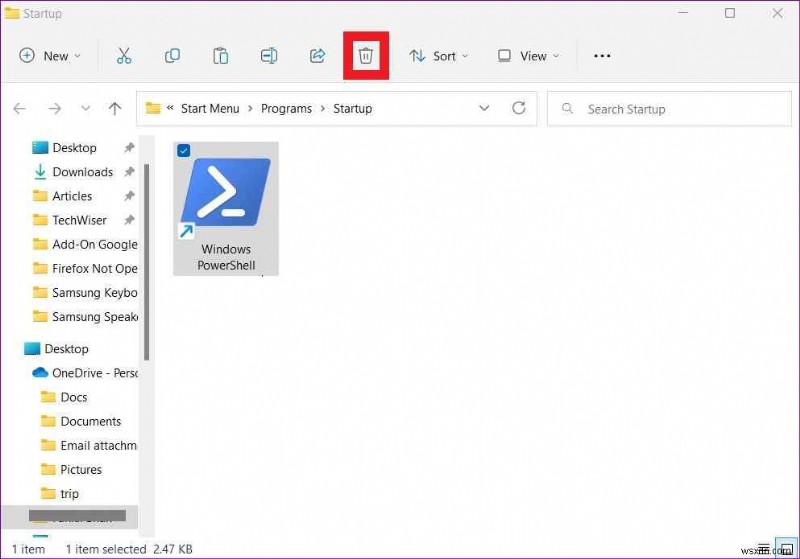Select the Desktop root tree node
The height and width of the screenshot is (559, 800).
click(66, 349)
